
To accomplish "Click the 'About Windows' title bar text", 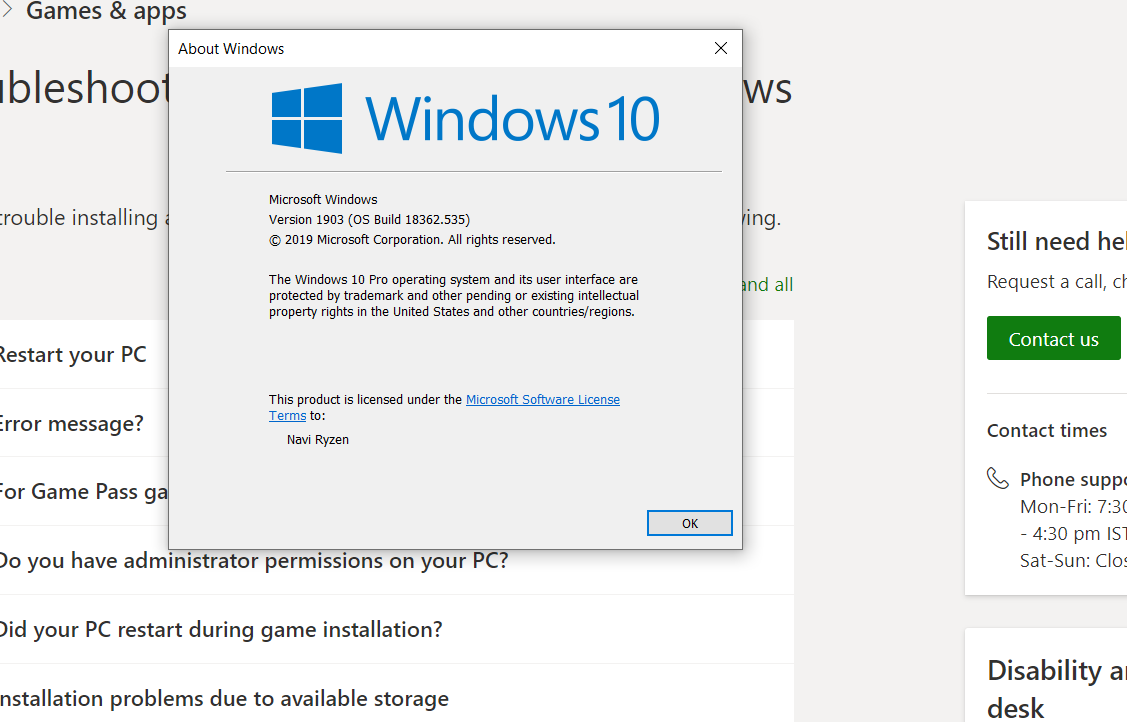I will (x=231, y=48).
